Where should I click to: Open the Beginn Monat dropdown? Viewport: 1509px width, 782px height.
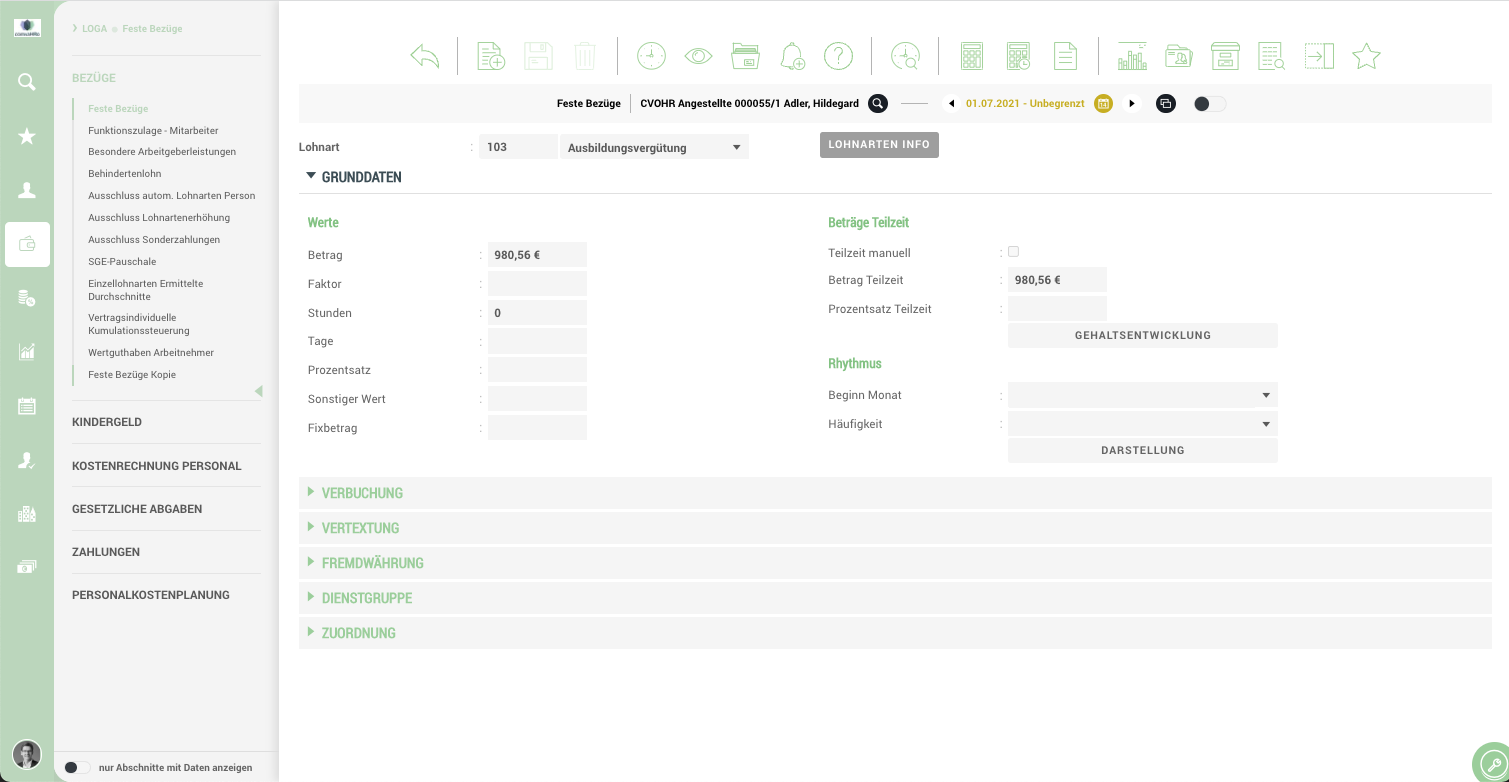pyautogui.click(x=1142, y=395)
